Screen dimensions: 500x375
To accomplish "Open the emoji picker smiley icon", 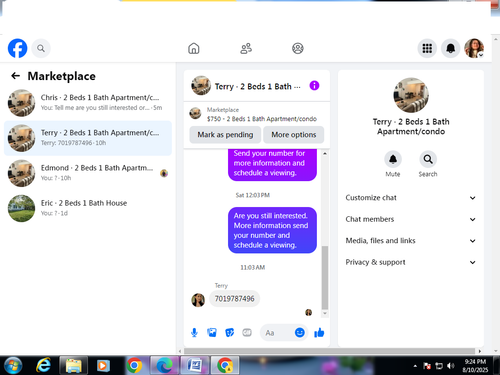I will (x=300, y=332).
